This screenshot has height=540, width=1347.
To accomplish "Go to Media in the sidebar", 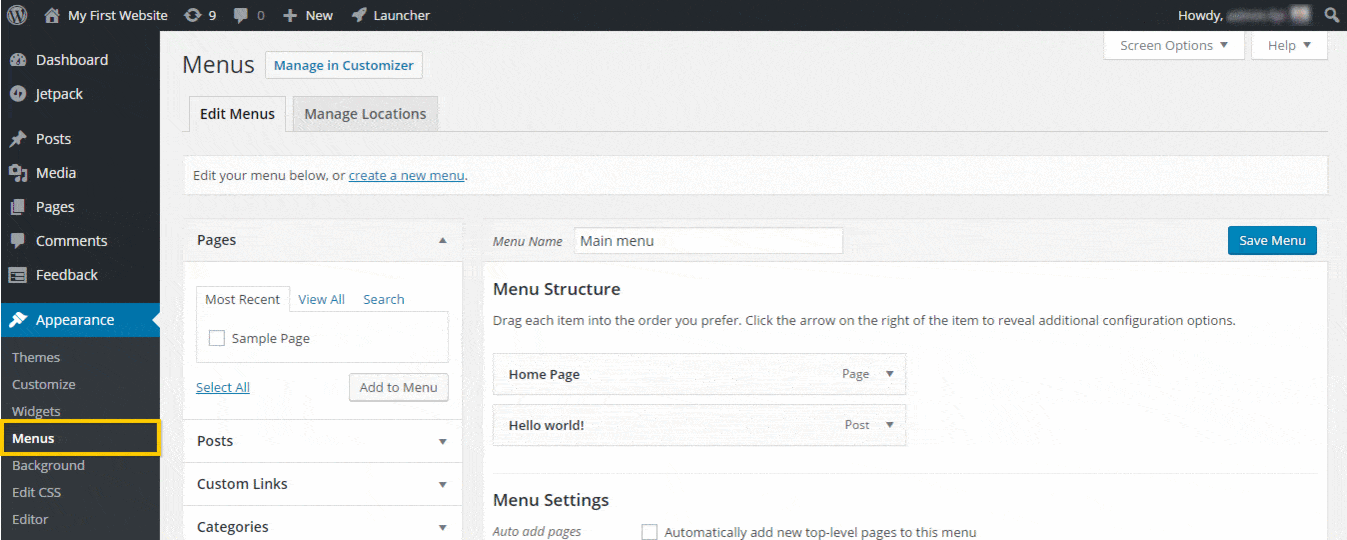I will (x=55, y=173).
